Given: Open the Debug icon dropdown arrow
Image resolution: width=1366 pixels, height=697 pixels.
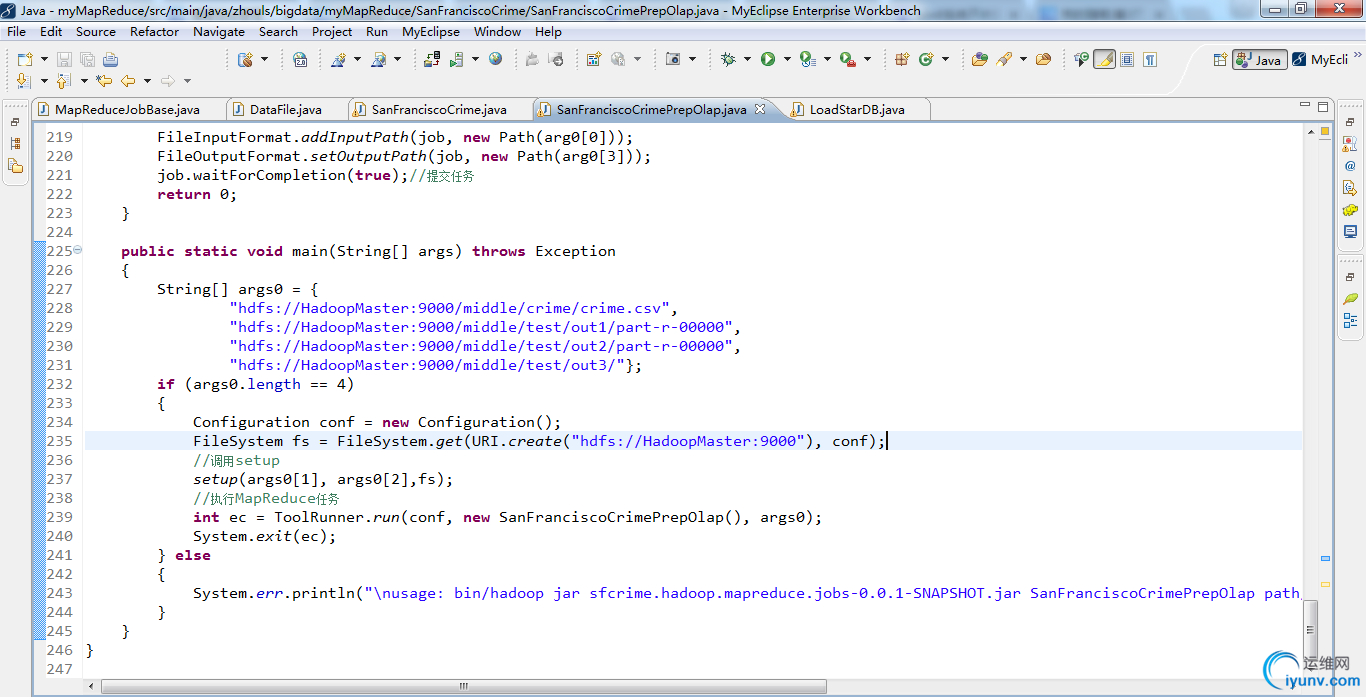Looking at the screenshot, I should (x=747, y=59).
